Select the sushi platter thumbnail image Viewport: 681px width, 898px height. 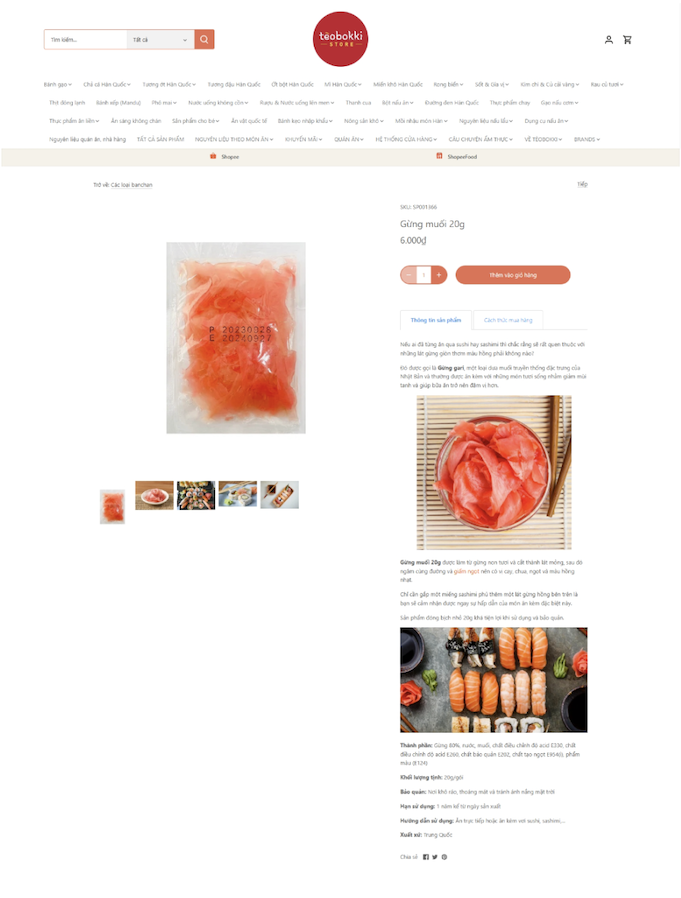point(196,495)
